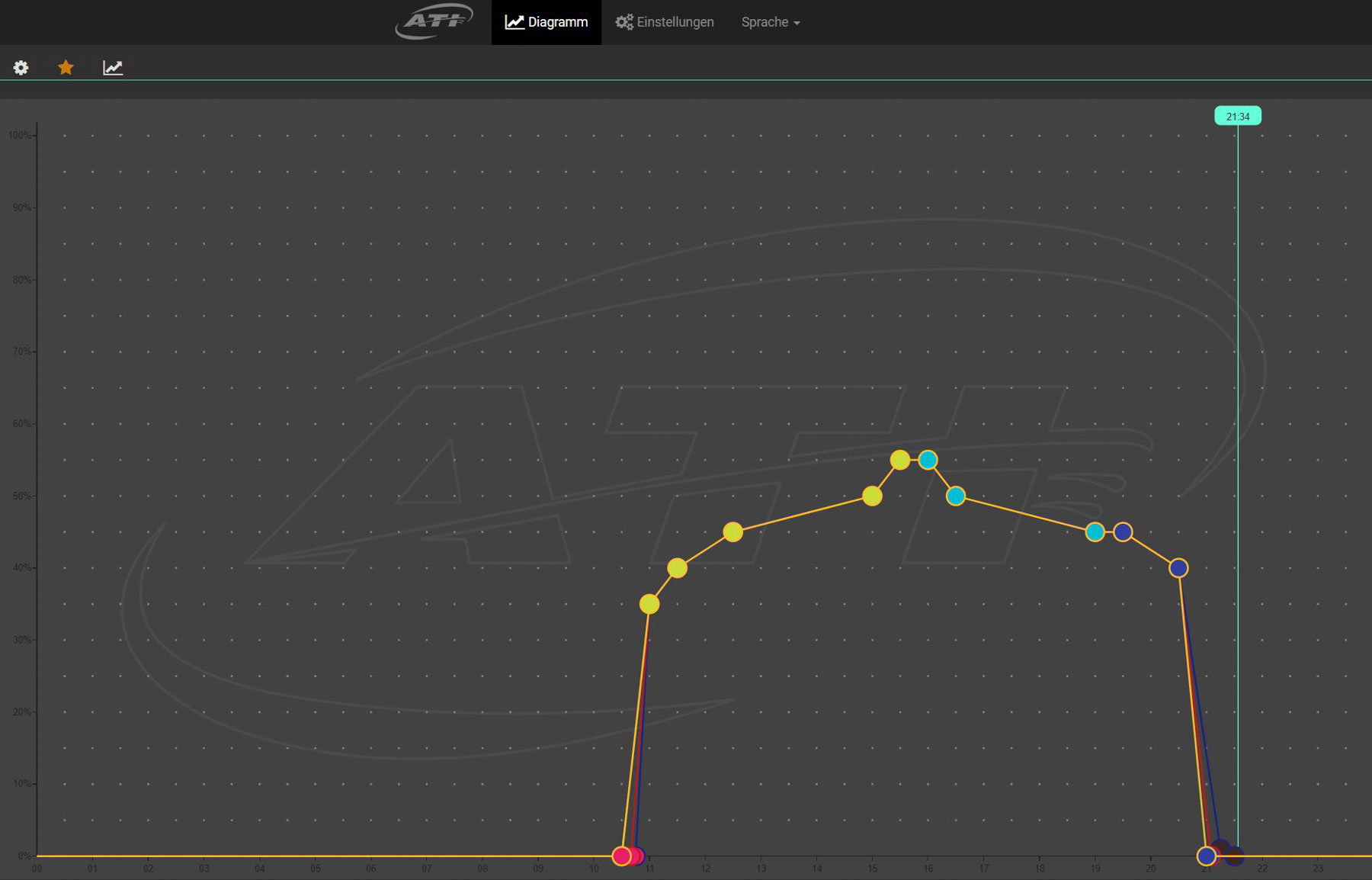Select the dark blue point at 40%
This screenshot has height=880, width=1372.
point(1178,568)
